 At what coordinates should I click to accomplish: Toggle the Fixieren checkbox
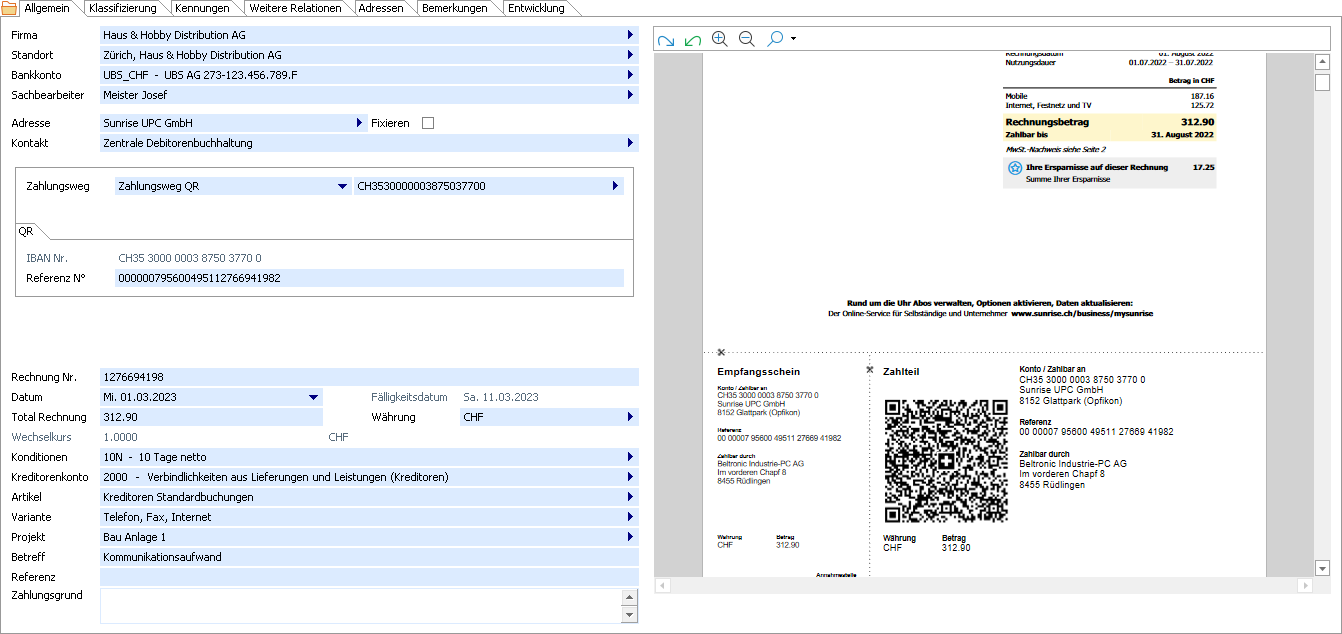pyautogui.click(x=428, y=123)
